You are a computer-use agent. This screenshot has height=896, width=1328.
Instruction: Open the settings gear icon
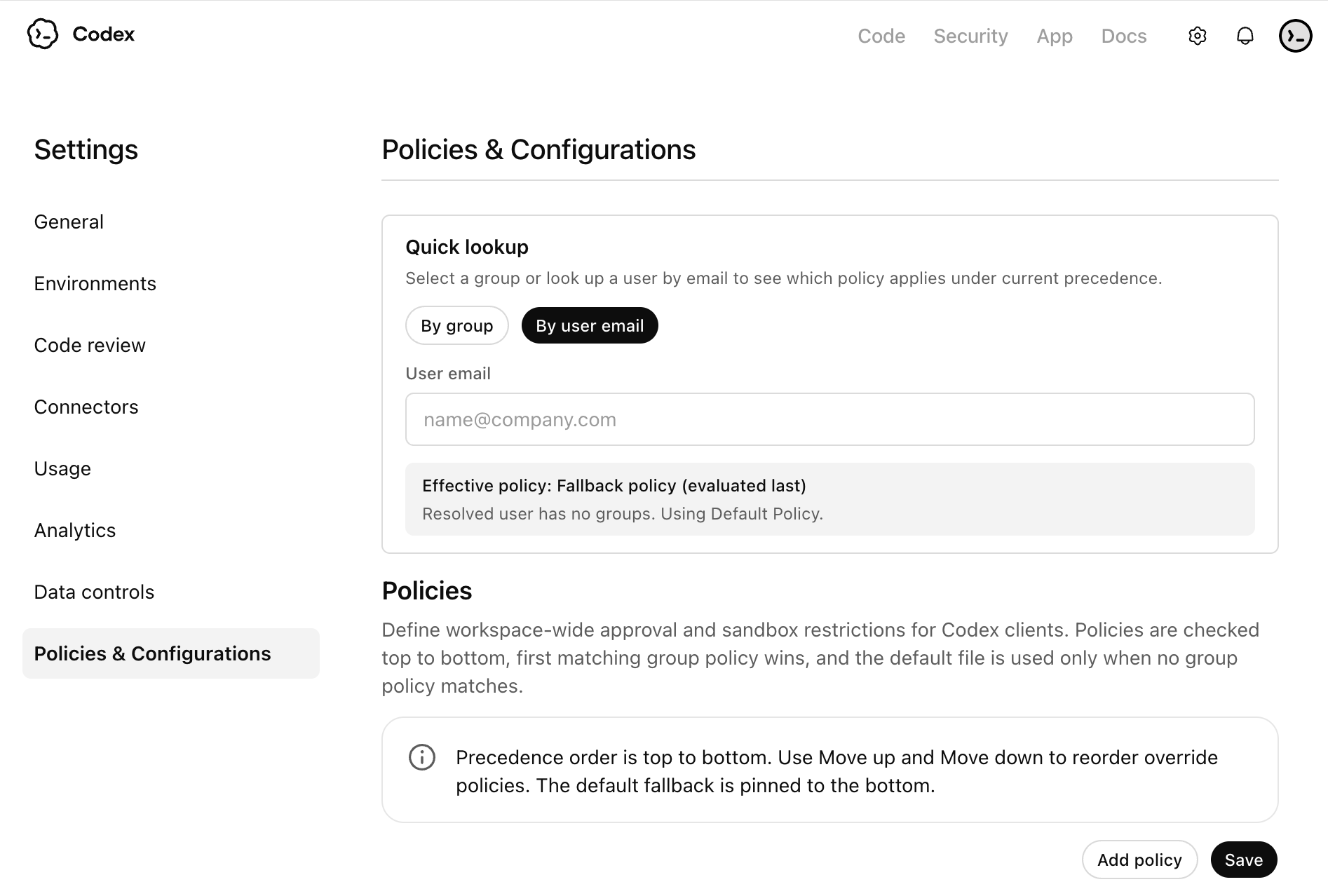click(x=1198, y=36)
